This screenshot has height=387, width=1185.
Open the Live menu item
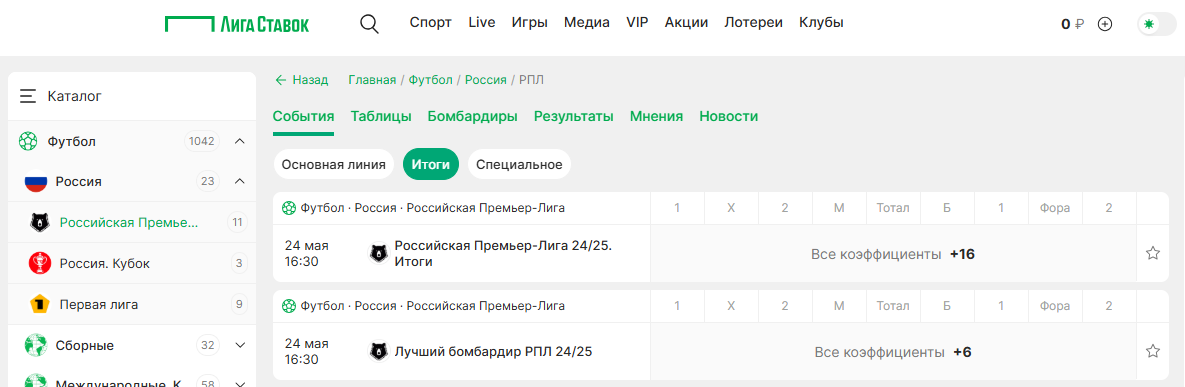pyautogui.click(x=481, y=23)
